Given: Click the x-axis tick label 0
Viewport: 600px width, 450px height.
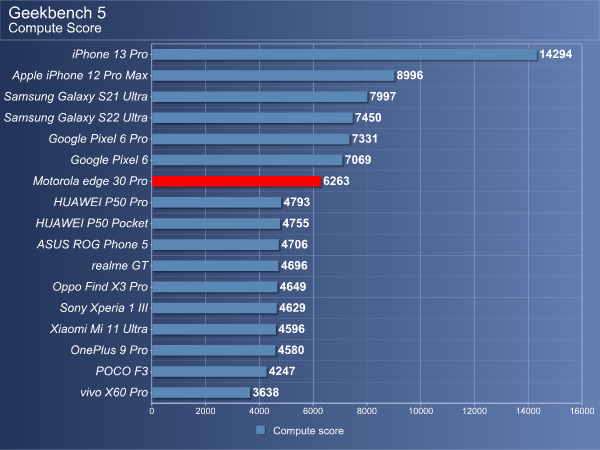Looking at the screenshot, I should click(x=152, y=411).
